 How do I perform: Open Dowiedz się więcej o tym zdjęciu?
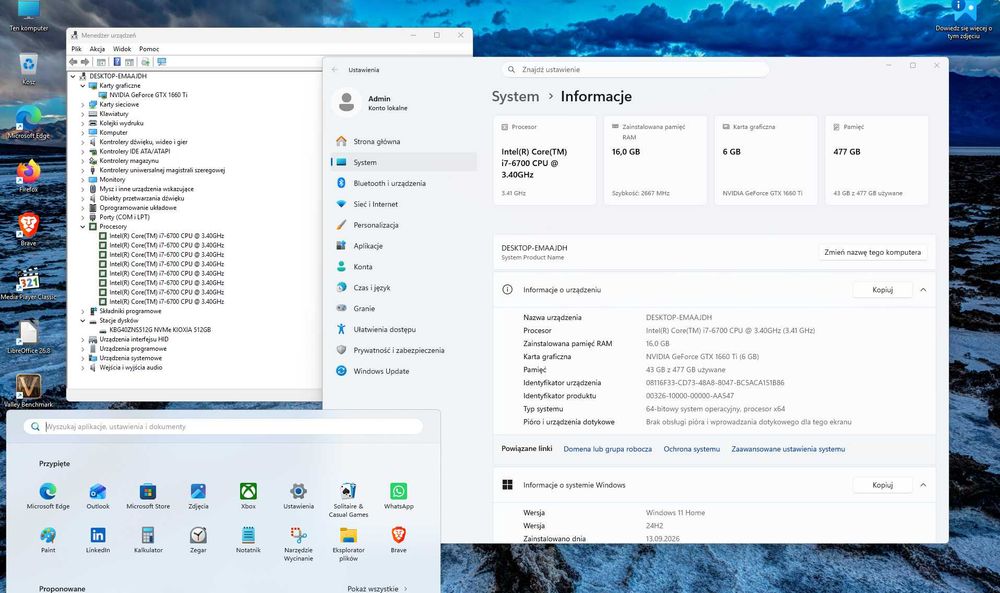[x=963, y=20]
